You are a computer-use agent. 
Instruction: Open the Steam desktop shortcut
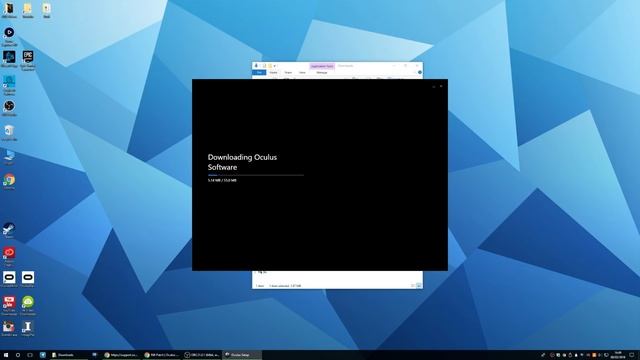(9, 231)
